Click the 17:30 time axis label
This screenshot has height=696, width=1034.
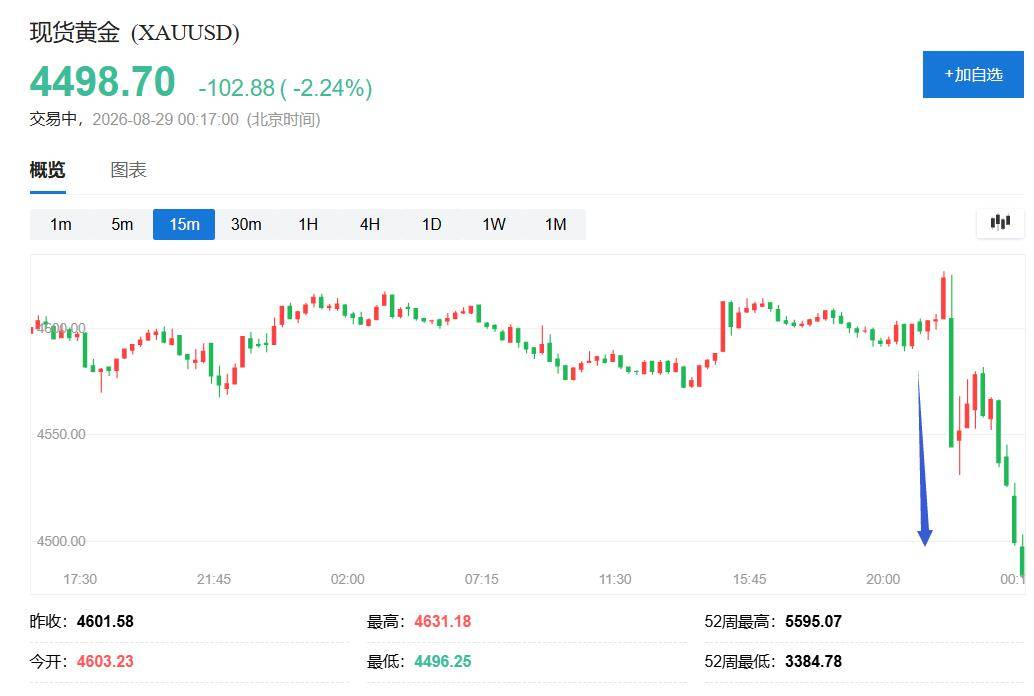pos(80,579)
